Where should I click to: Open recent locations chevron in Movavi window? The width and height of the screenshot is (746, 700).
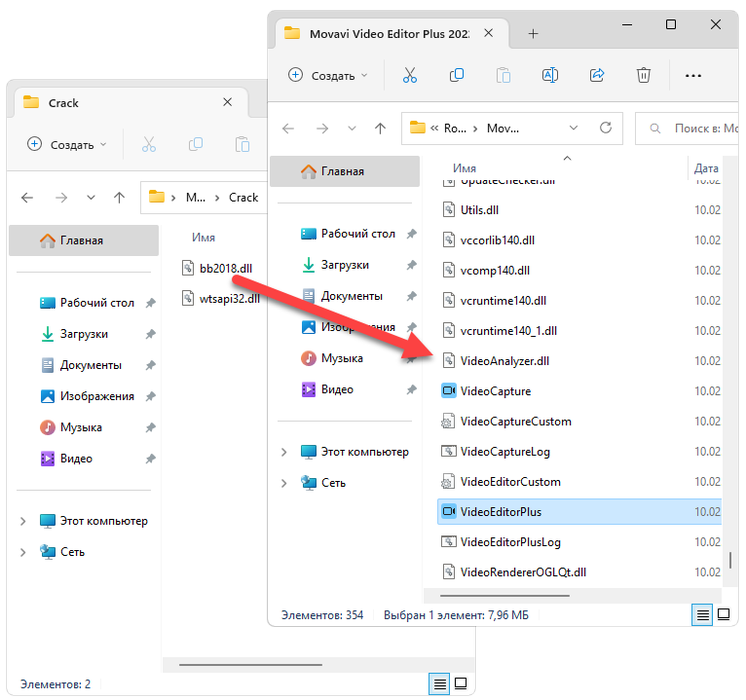[352, 128]
